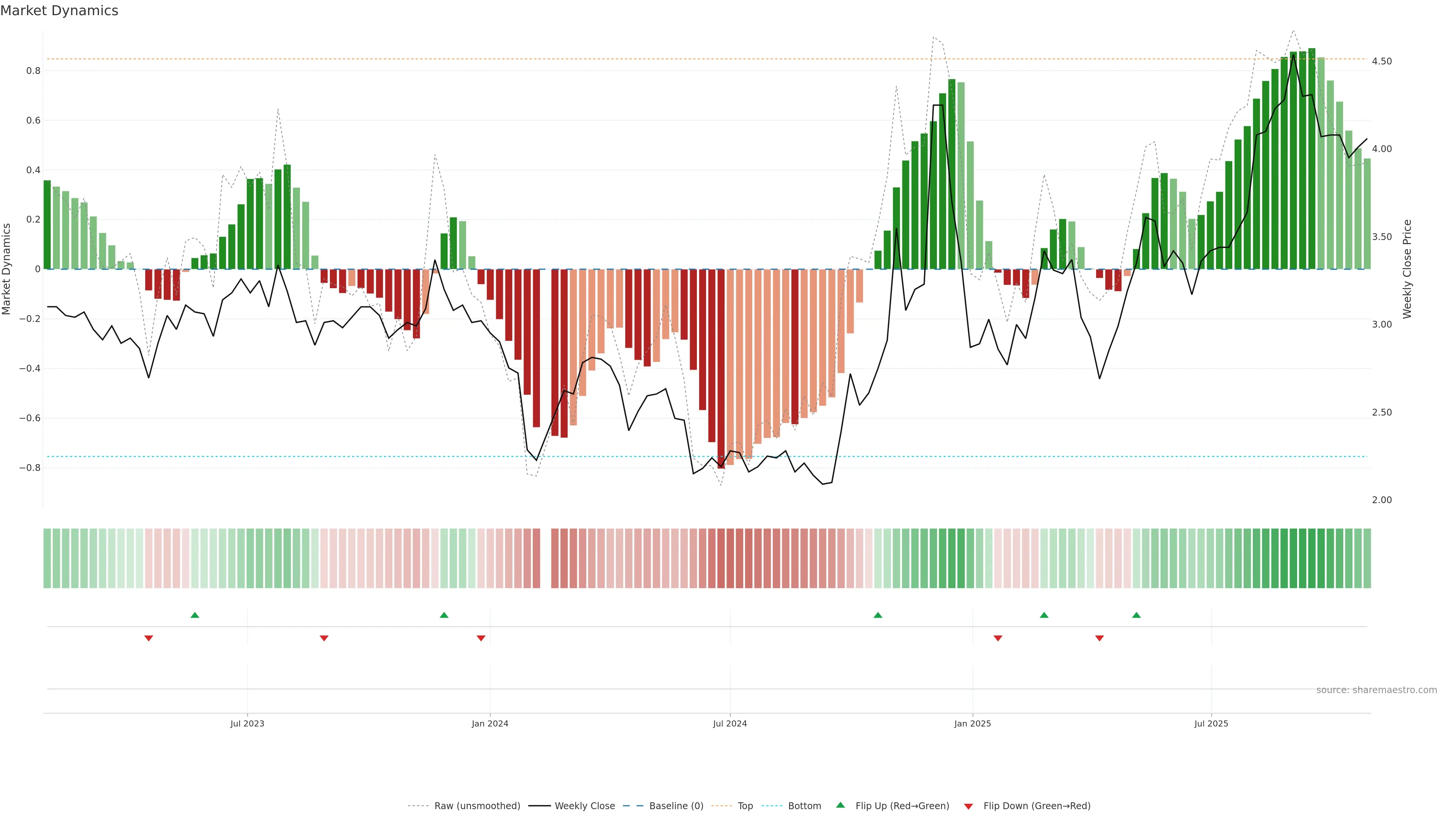Click the last green flip-up marker before Jul 2025
The height and width of the screenshot is (819, 1456).
[1136, 615]
